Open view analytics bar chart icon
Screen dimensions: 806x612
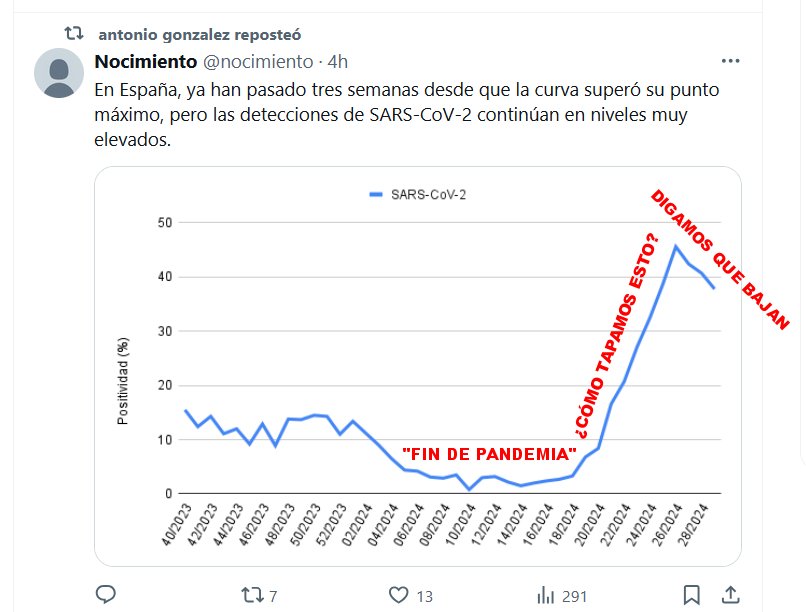pos(546,595)
